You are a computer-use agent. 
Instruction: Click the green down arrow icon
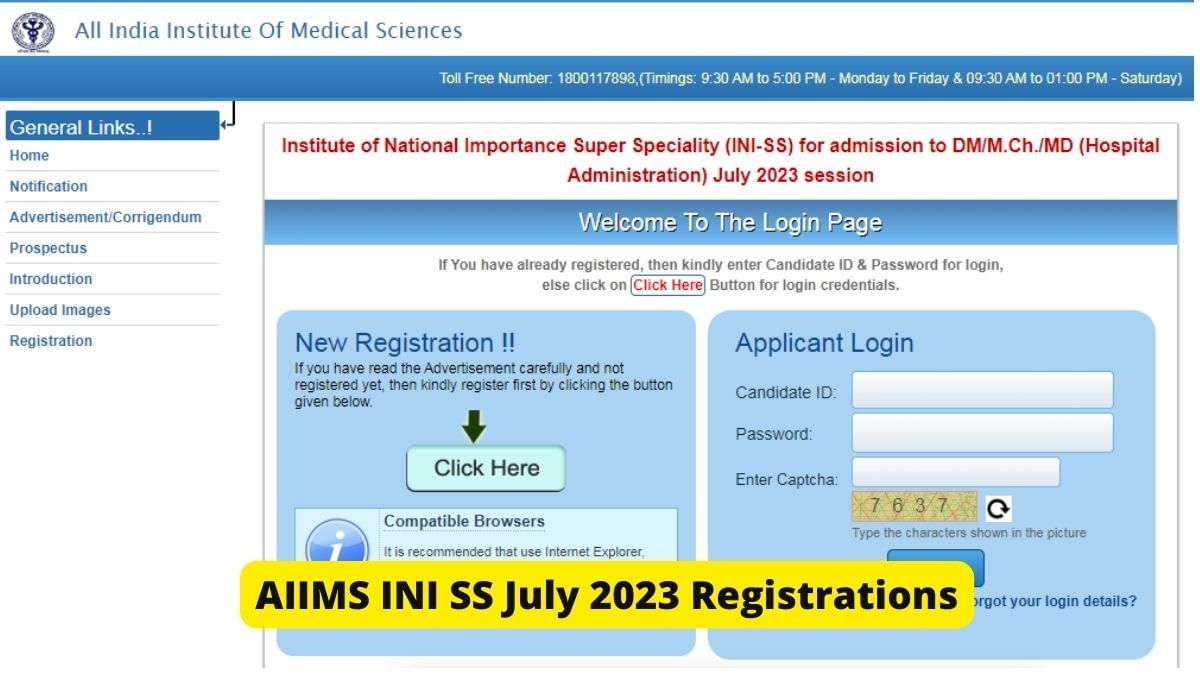[474, 427]
